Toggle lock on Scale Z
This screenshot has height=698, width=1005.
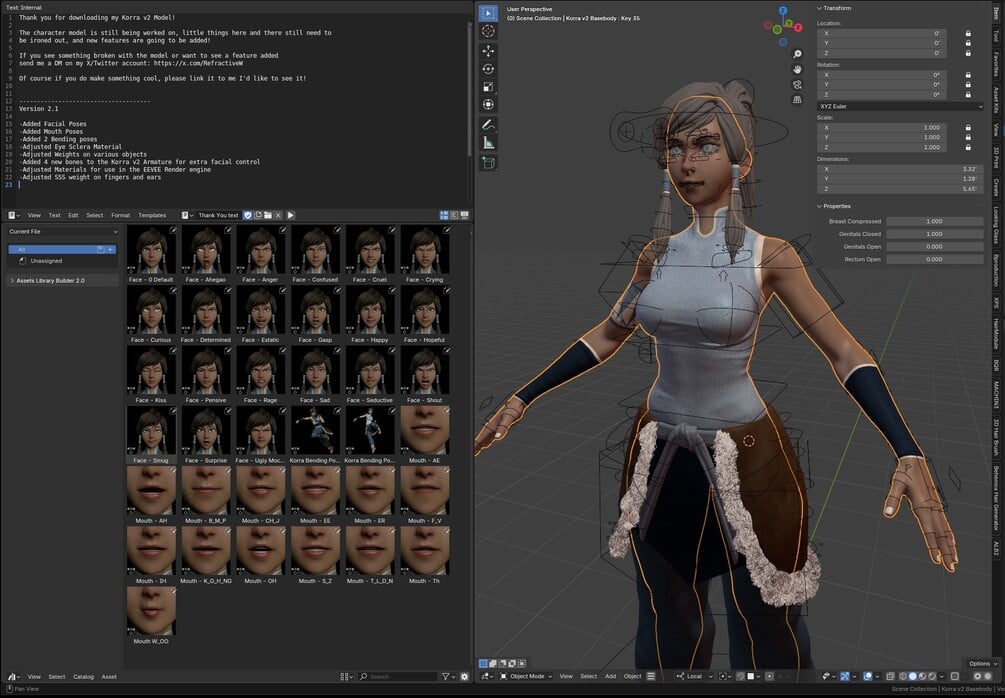[968, 147]
